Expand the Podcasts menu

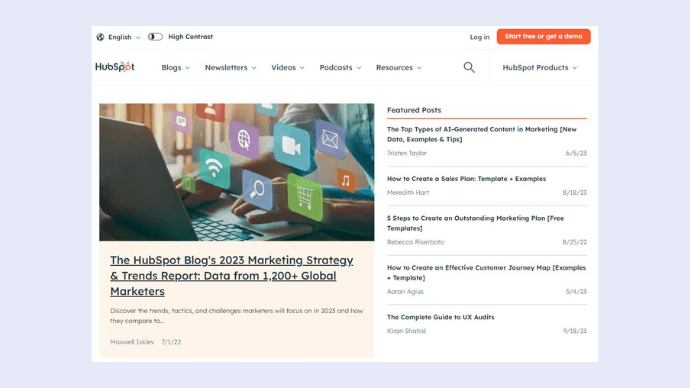point(340,67)
